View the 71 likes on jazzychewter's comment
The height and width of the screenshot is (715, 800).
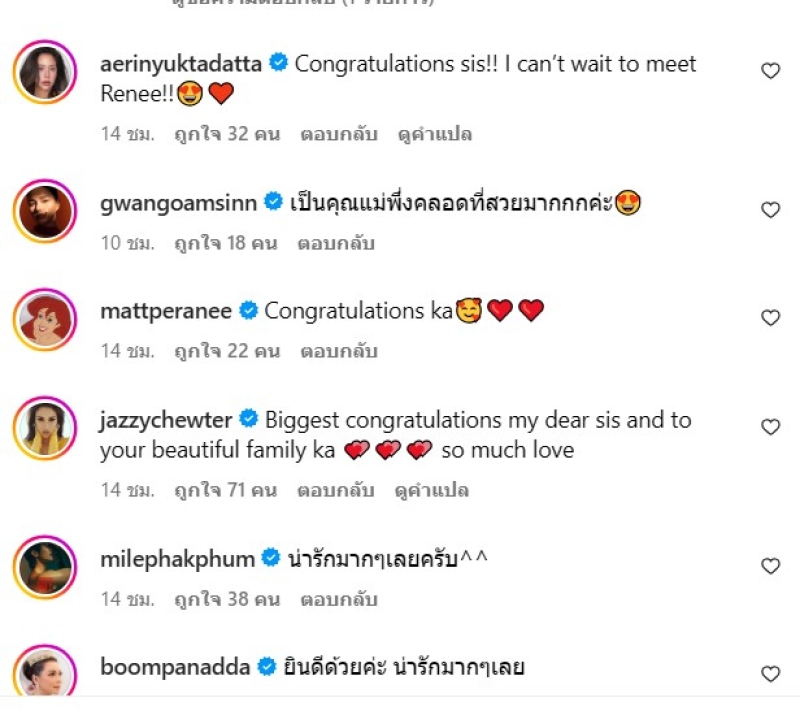coord(226,491)
